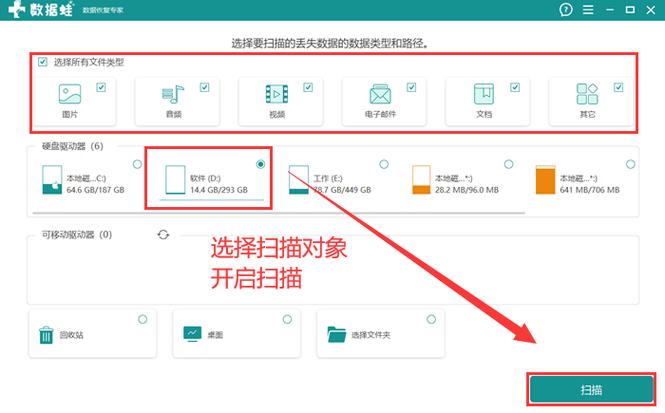665x413 pixels.
Task: Click the C: drive icon
Action: 52,180
